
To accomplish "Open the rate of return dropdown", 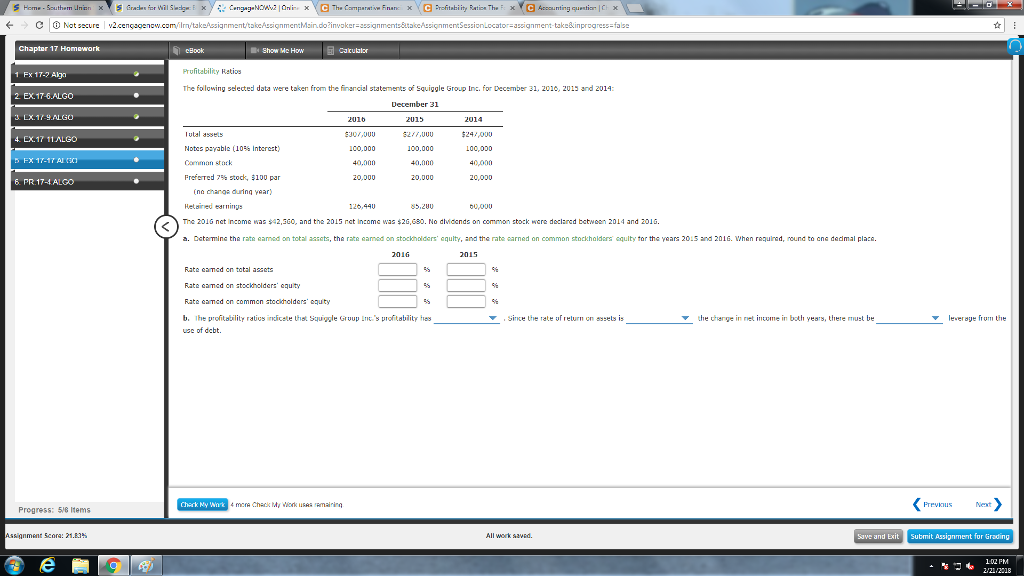I will (686, 319).
